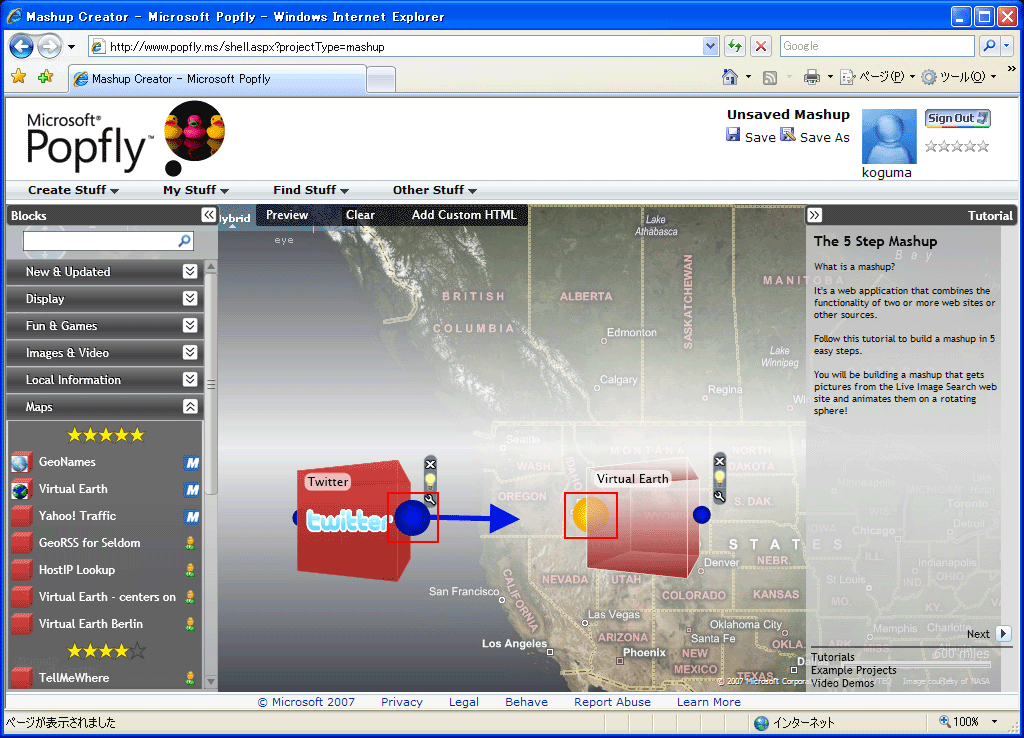Open wrench settings on Virtual Earth canvas block
The width and height of the screenshot is (1024, 738).
(x=720, y=496)
